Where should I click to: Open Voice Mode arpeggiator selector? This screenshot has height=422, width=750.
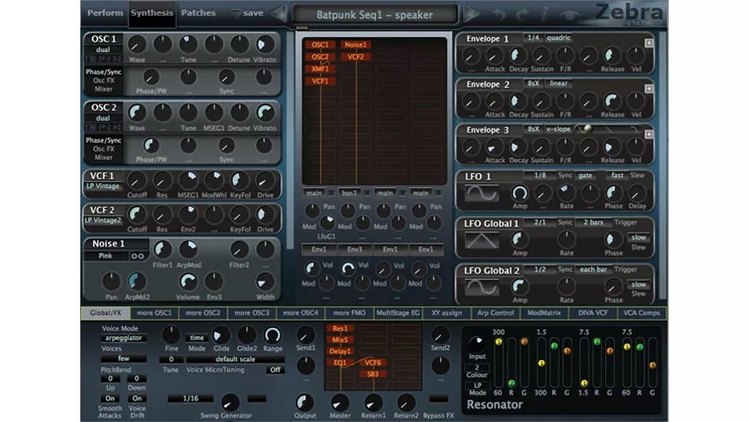tap(123, 338)
